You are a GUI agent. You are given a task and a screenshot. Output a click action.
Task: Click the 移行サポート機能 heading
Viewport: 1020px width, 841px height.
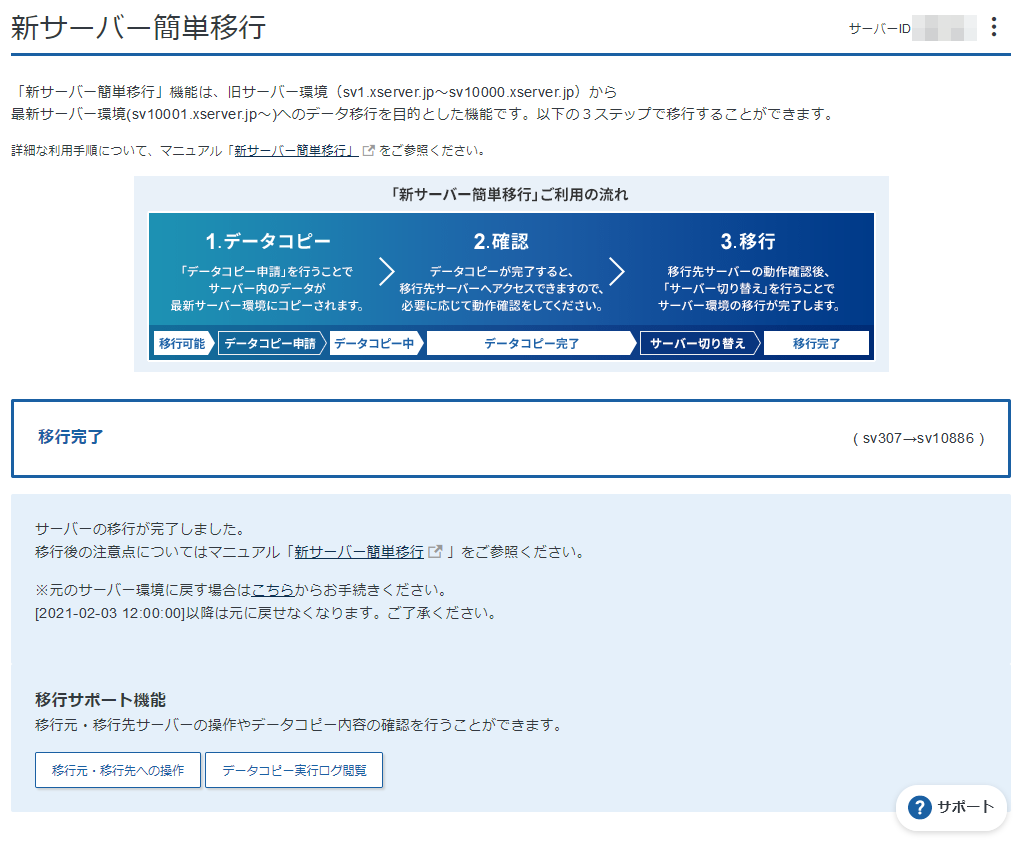(x=101, y=700)
